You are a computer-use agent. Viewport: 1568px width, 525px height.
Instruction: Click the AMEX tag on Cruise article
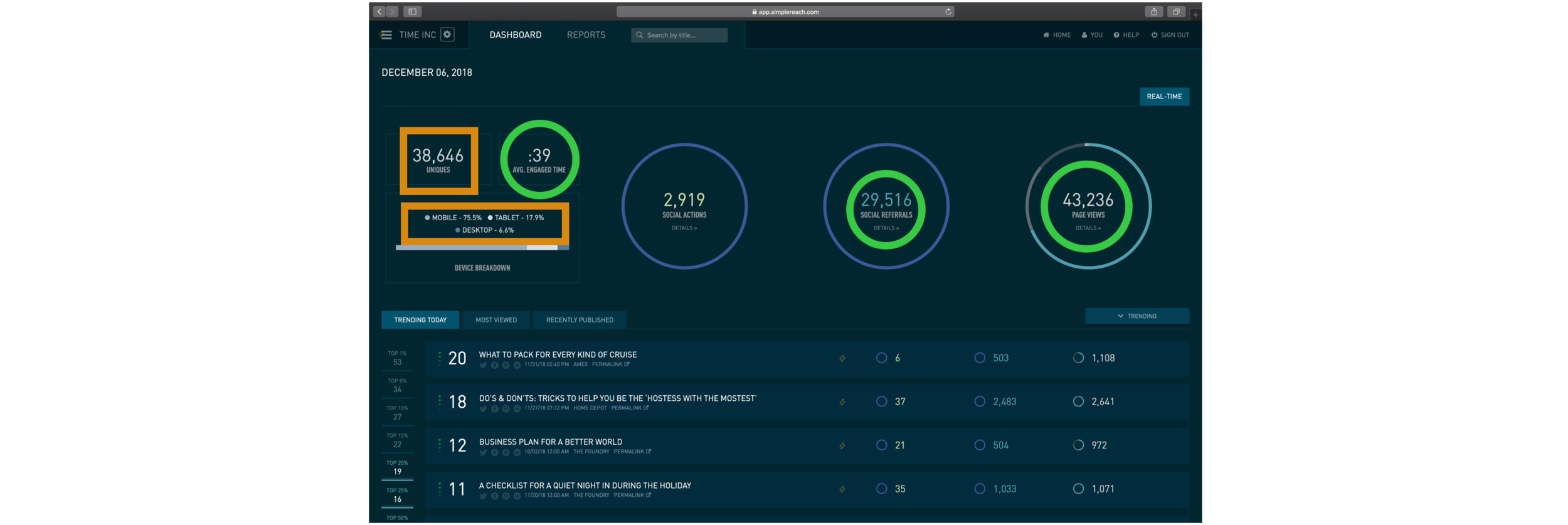tap(580, 364)
